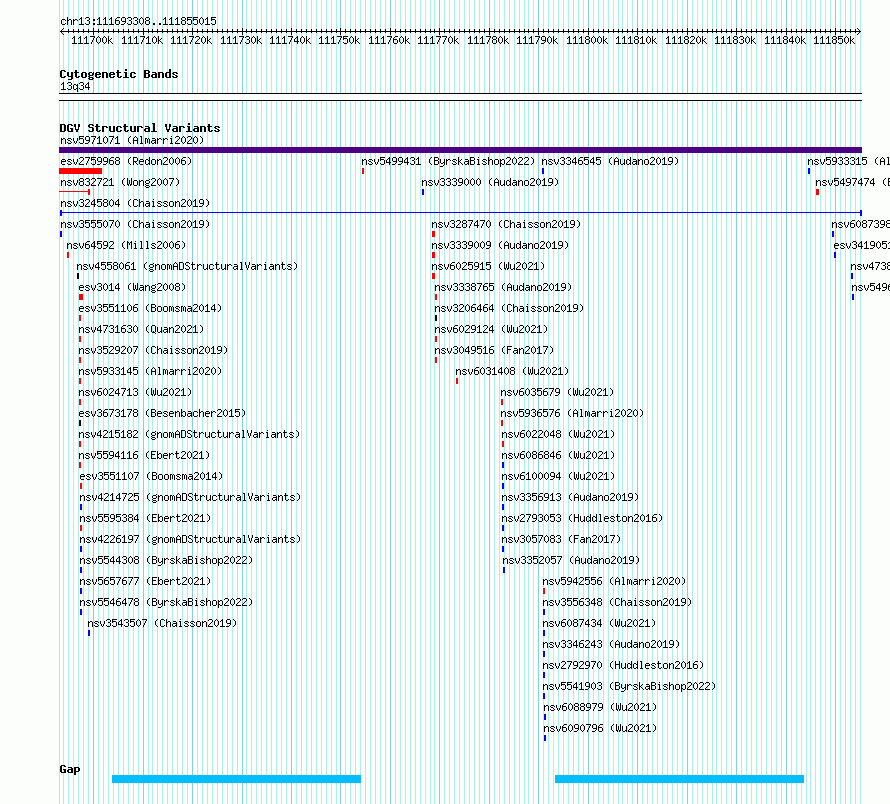Open variant label esv2759968 (Redon2006)

point(126,161)
